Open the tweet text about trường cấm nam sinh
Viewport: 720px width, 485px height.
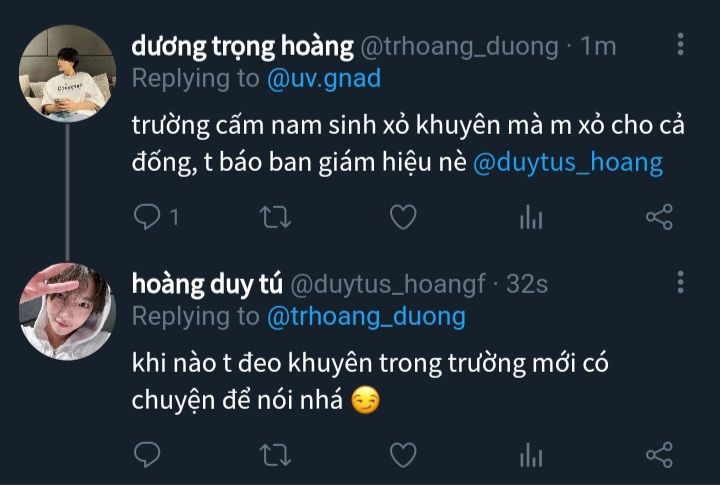click(408, 144)
